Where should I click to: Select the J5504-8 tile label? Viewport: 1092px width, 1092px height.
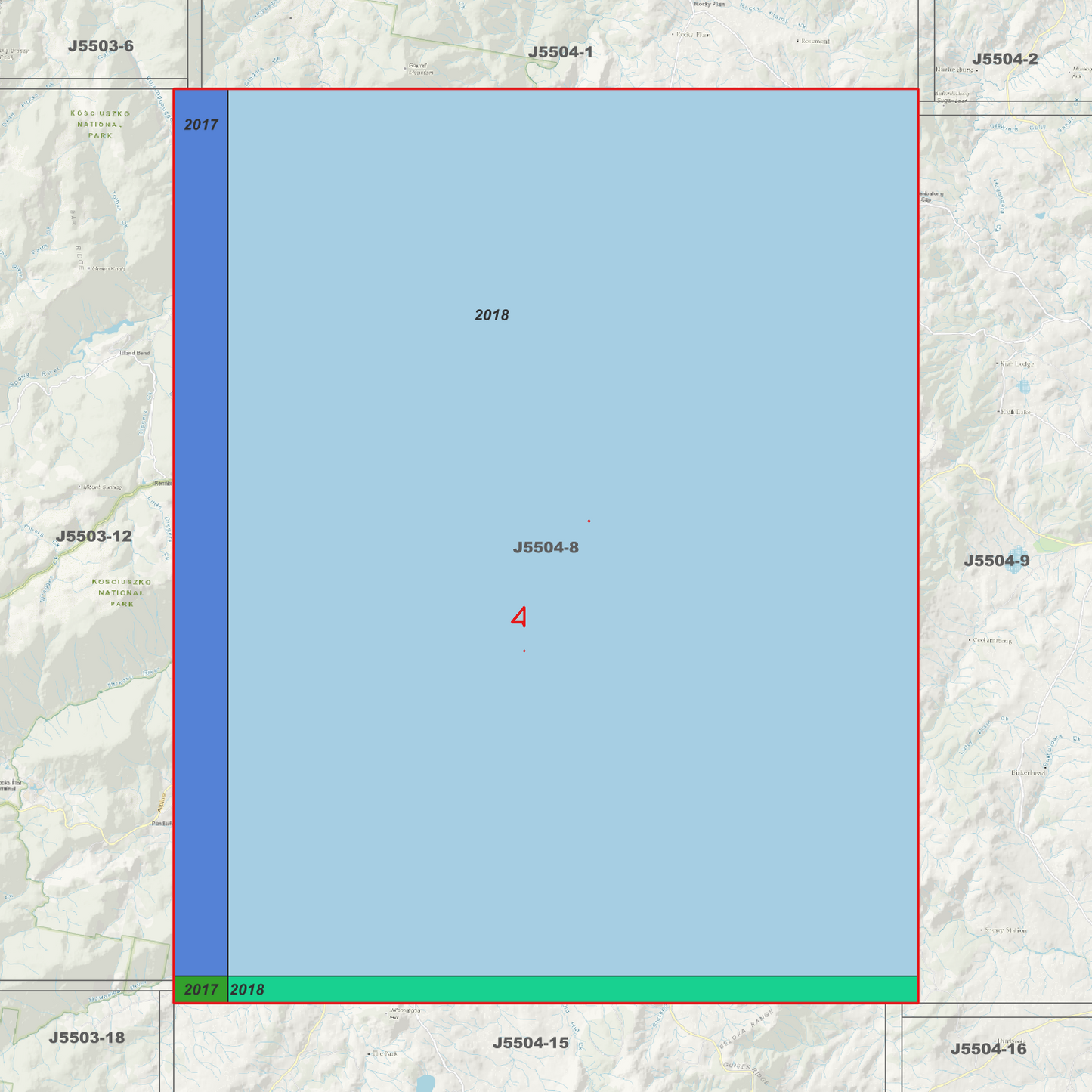pos(546,547)
